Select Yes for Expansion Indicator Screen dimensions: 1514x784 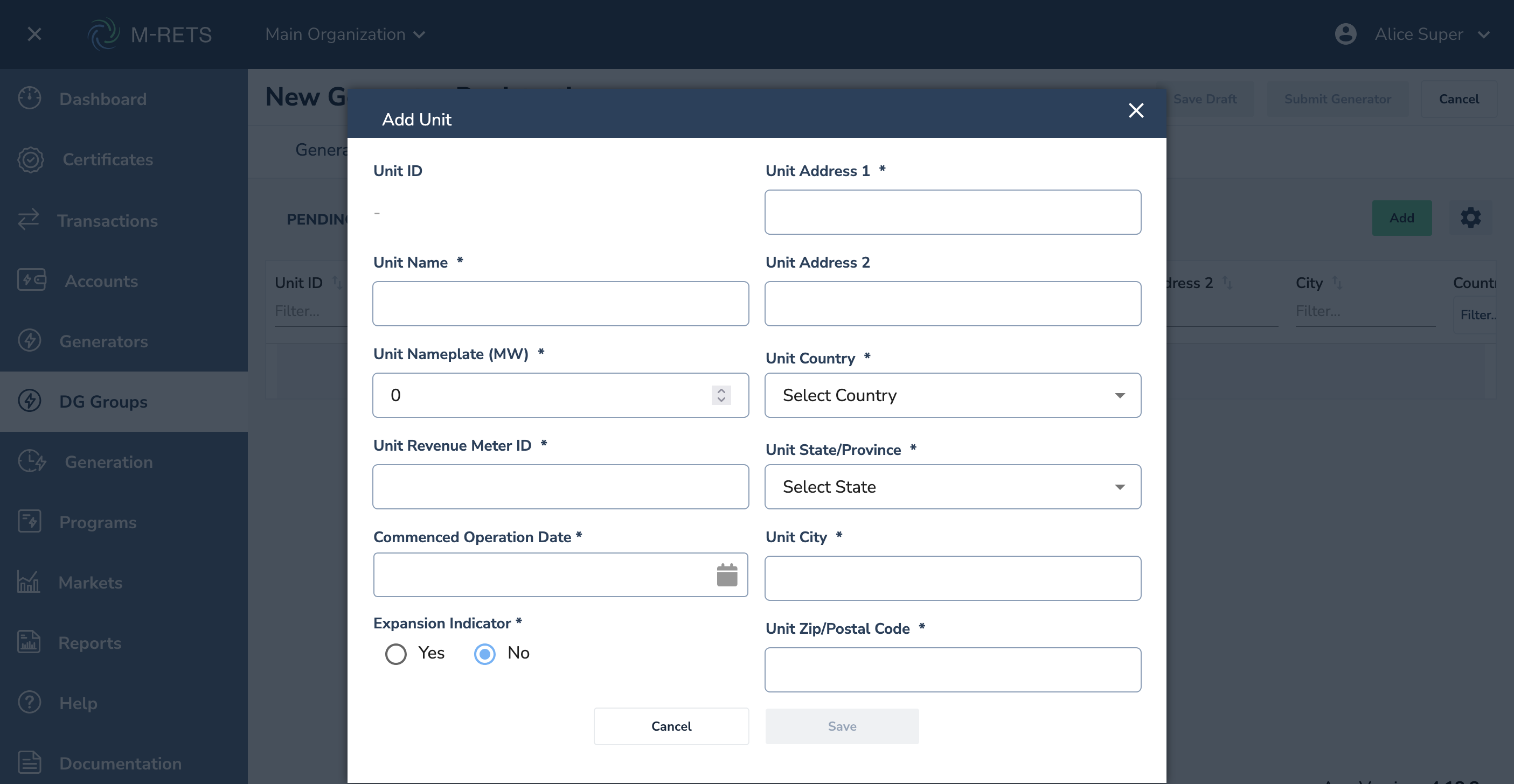[x=395, y=654]
